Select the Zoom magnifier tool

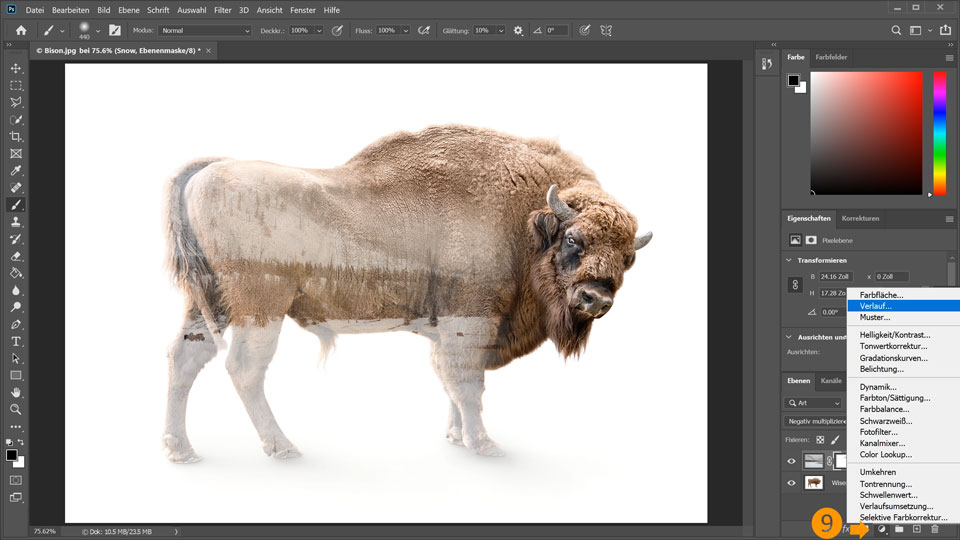click(16, 409)
